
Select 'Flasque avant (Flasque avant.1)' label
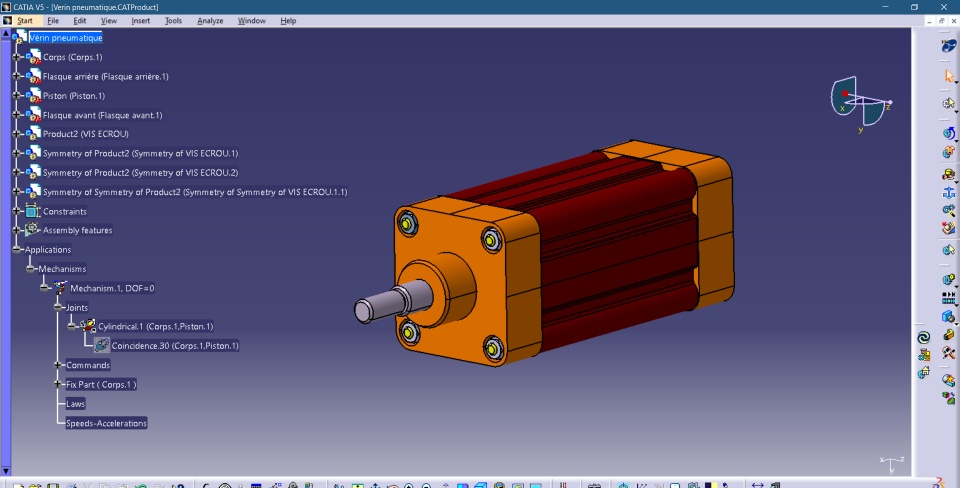coord(102,115)
